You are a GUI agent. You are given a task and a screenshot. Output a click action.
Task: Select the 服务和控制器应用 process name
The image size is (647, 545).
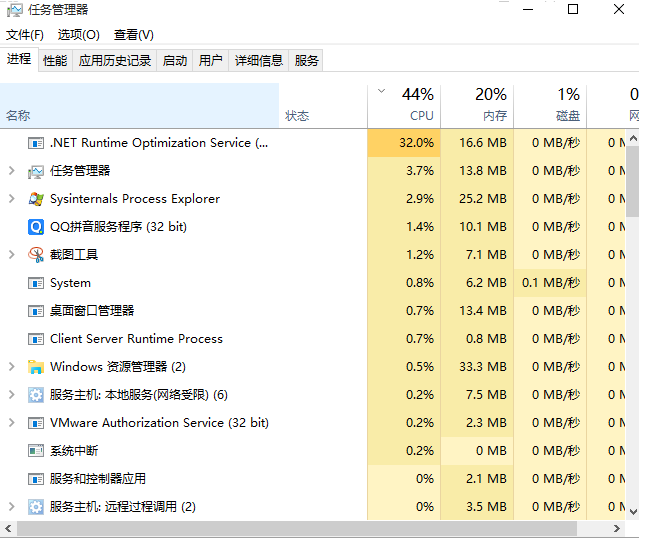[98, 479]
